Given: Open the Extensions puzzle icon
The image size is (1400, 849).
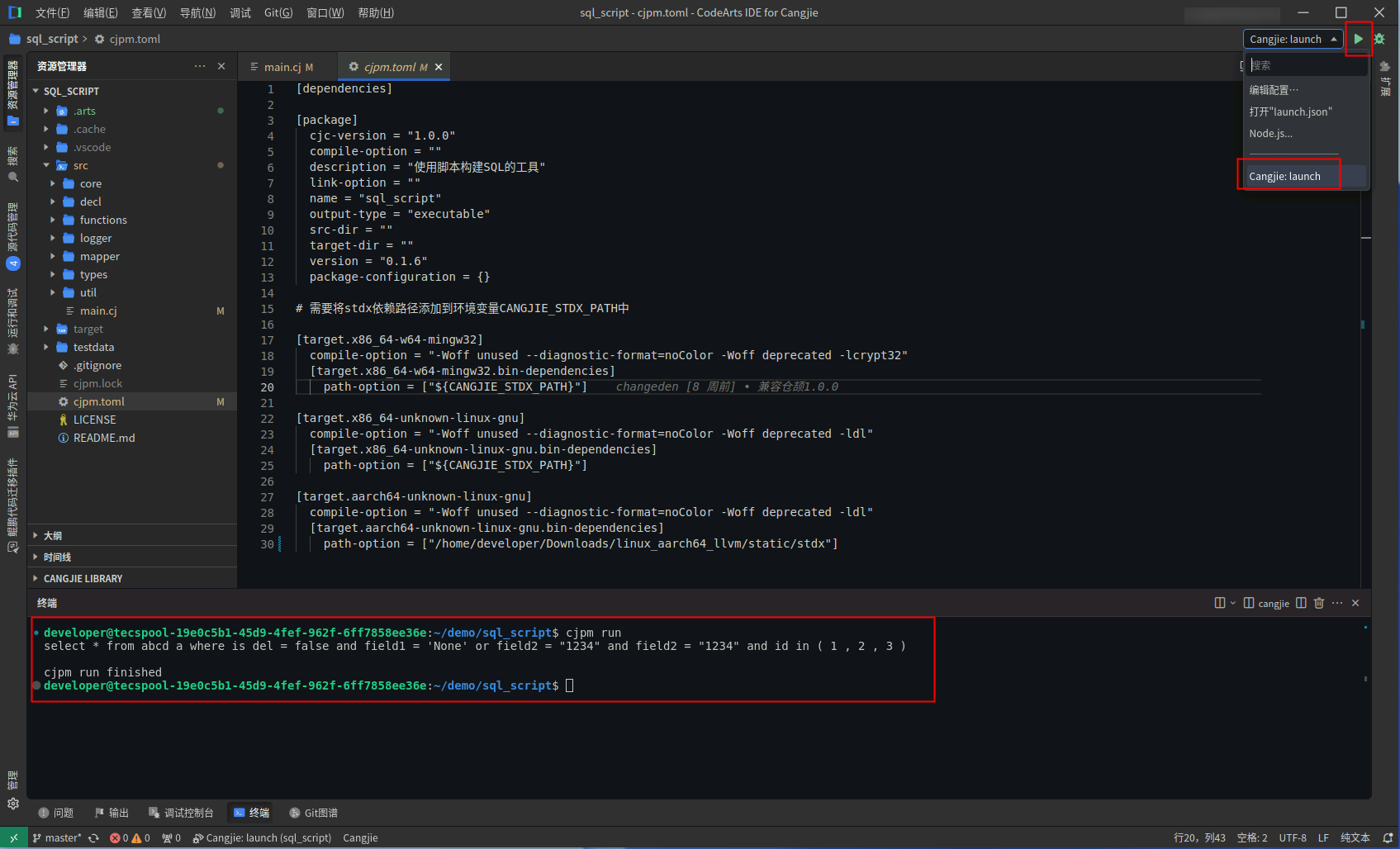Looking at the screenshot, I should coord(1385,67).
